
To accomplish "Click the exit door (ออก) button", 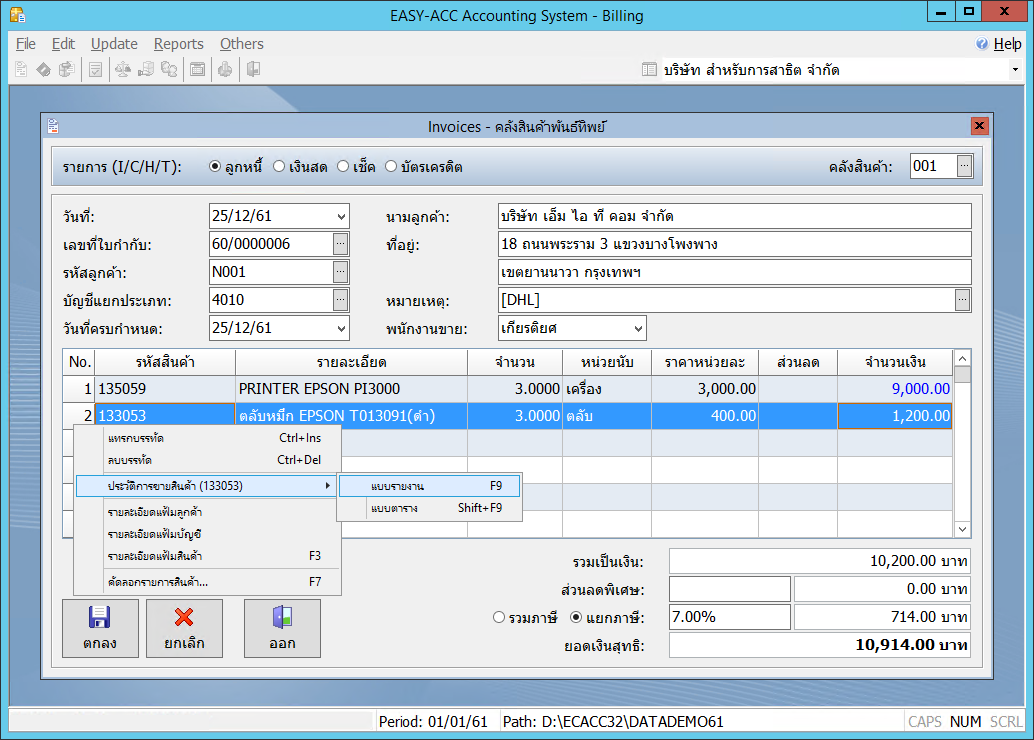I will (x=282, y=627).
